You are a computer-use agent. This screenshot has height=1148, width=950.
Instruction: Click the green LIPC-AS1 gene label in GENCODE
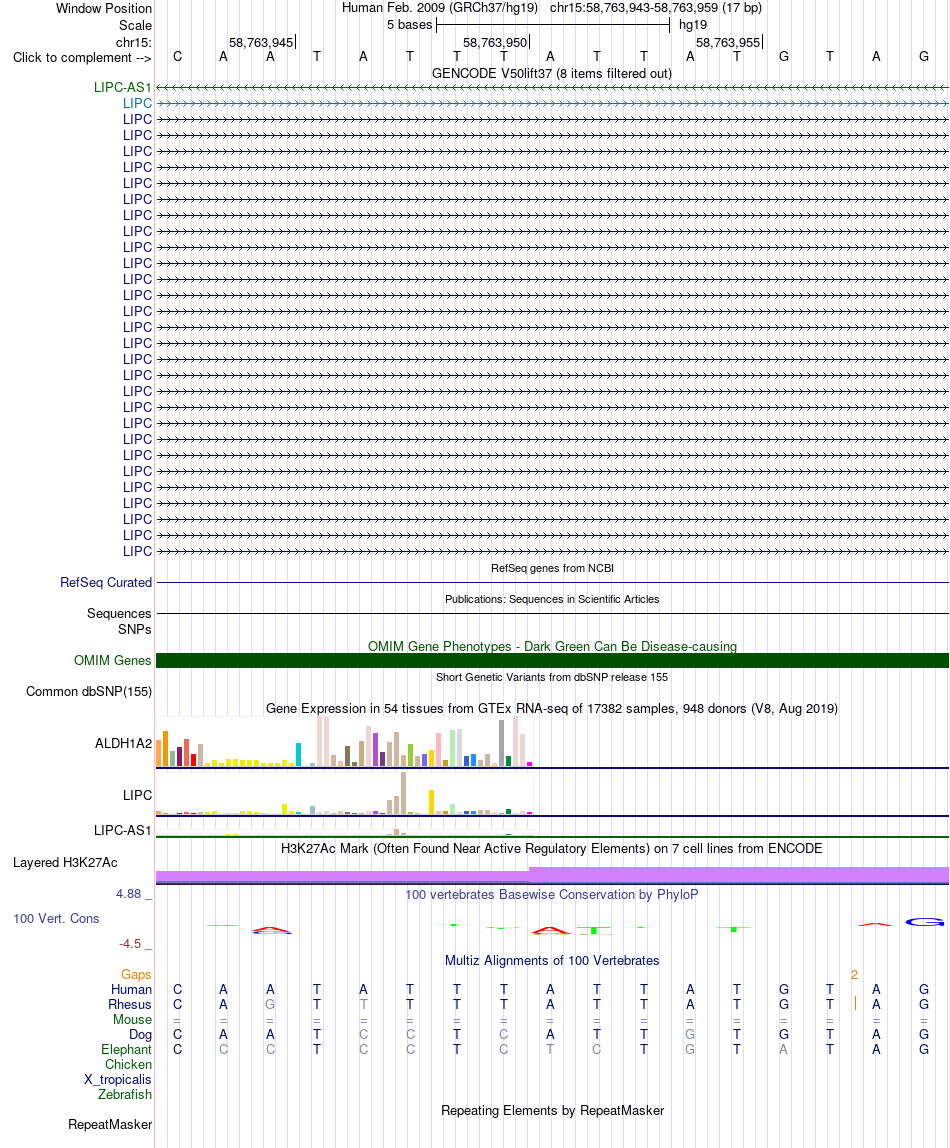pyautogui.click(x=122, y=87)
